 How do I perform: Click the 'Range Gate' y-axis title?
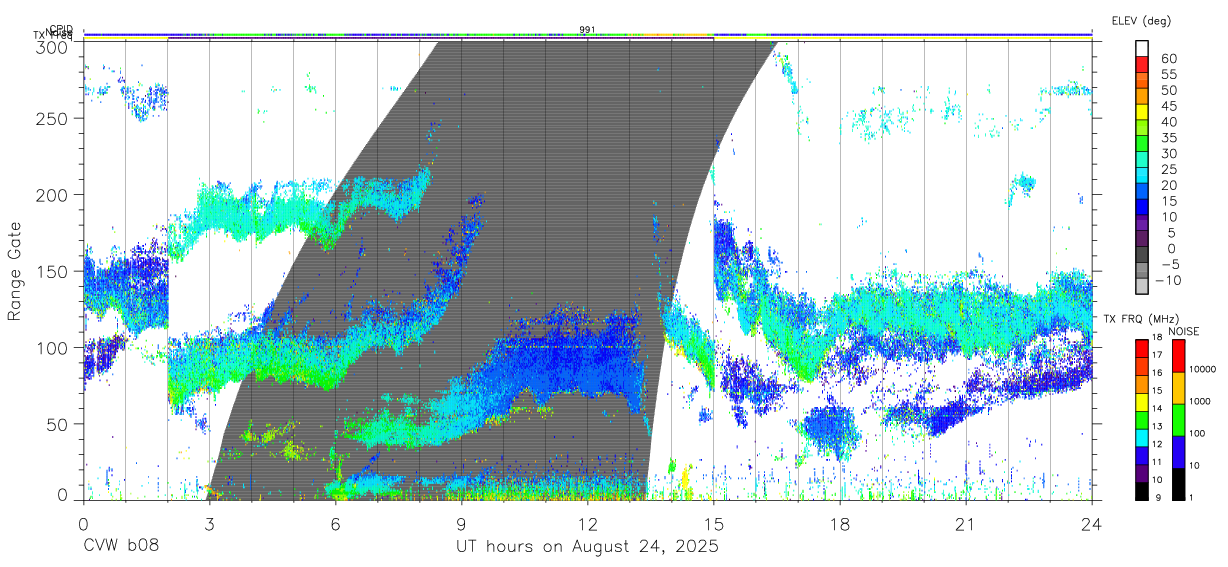pyautogui.click(x=15, y=271)
